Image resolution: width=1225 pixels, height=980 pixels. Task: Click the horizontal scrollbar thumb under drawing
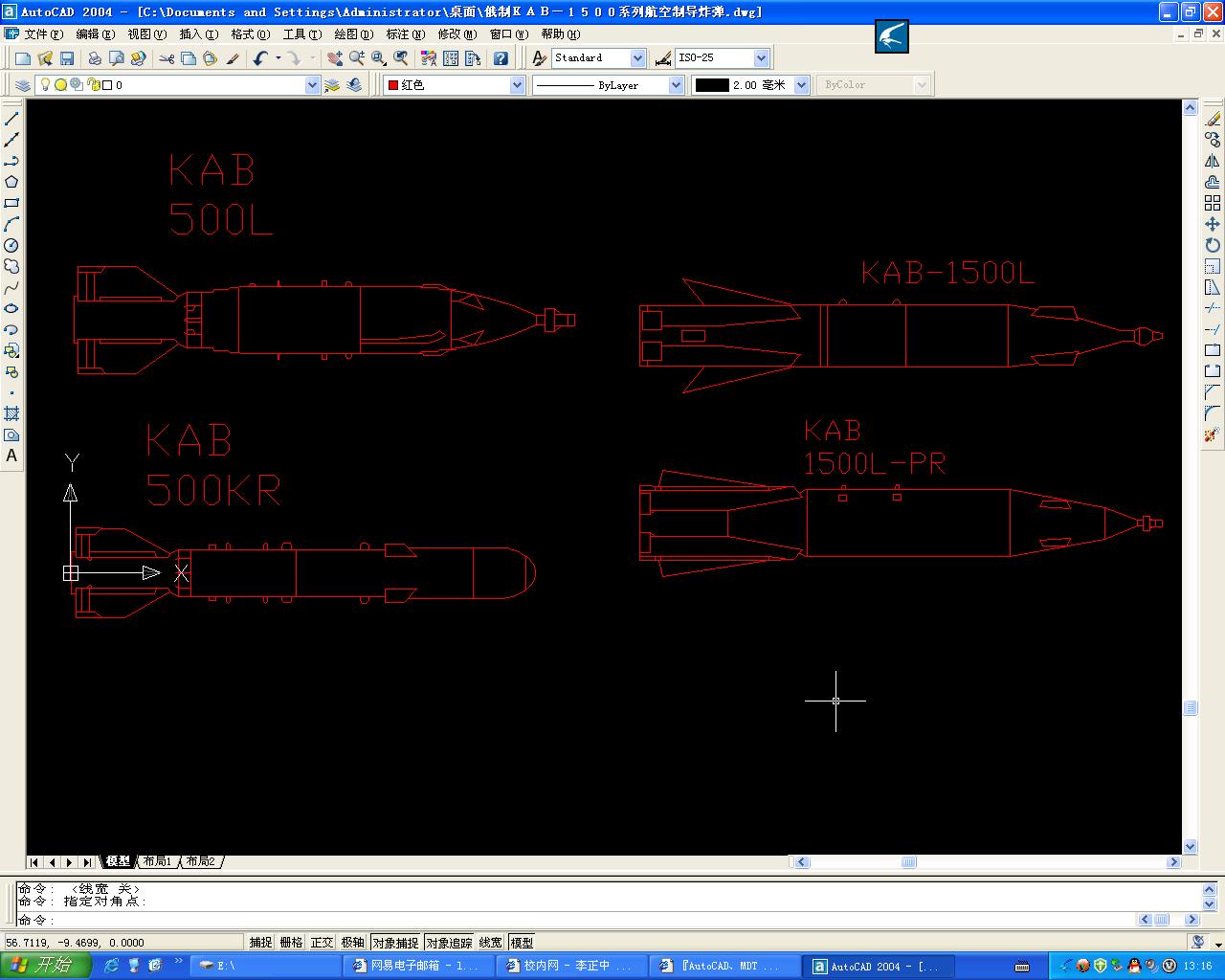[x=908, y=862]
